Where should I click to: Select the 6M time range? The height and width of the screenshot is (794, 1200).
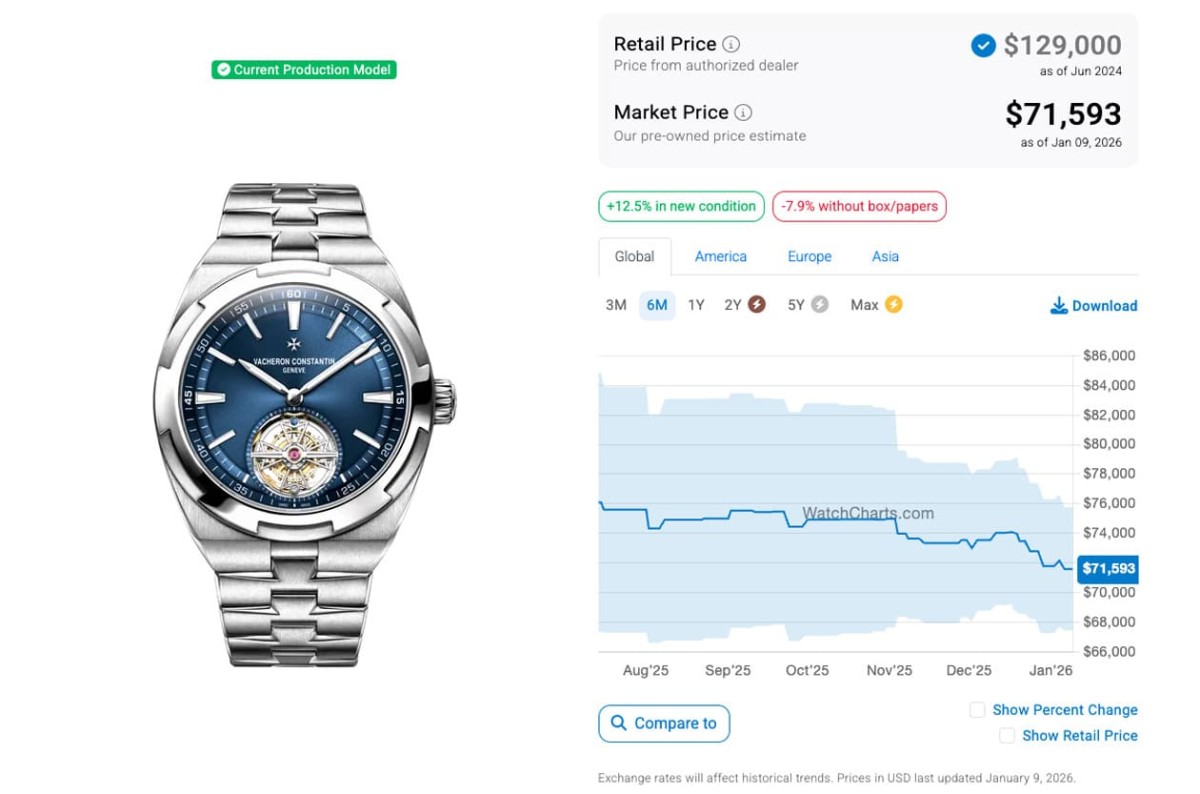pyautogui.click(x=657, y=305)
